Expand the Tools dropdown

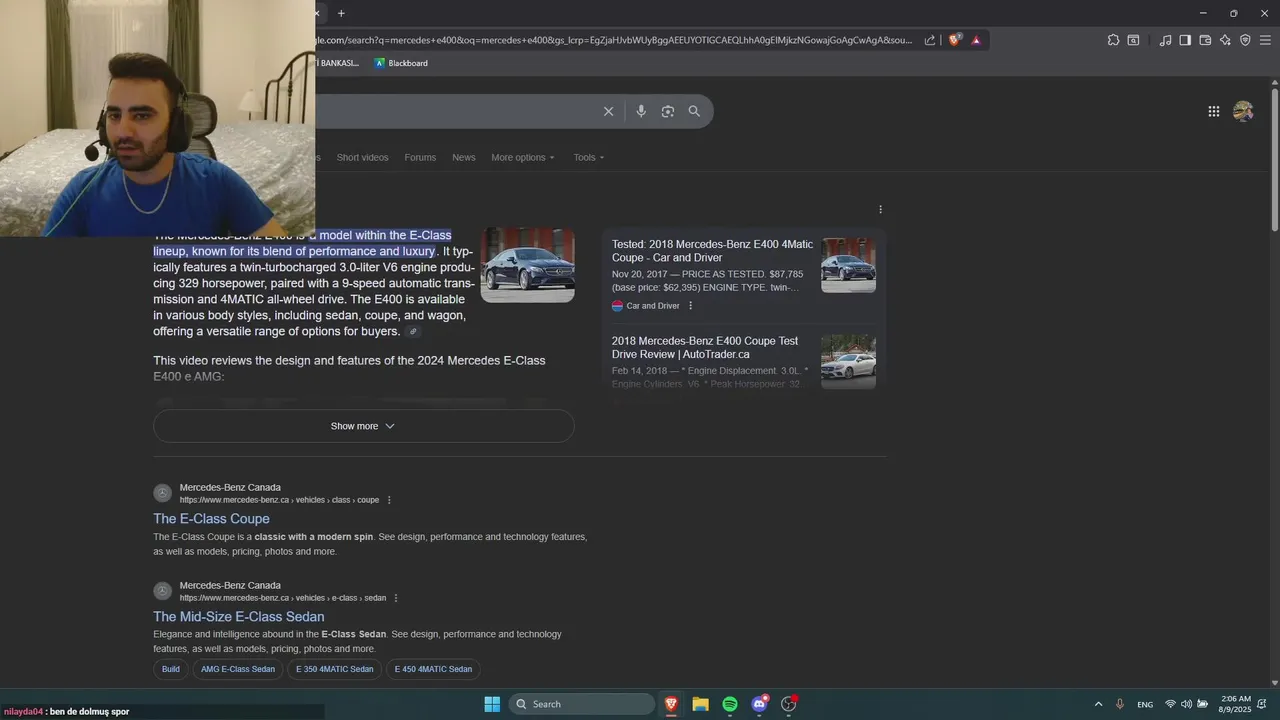(589, 157)
